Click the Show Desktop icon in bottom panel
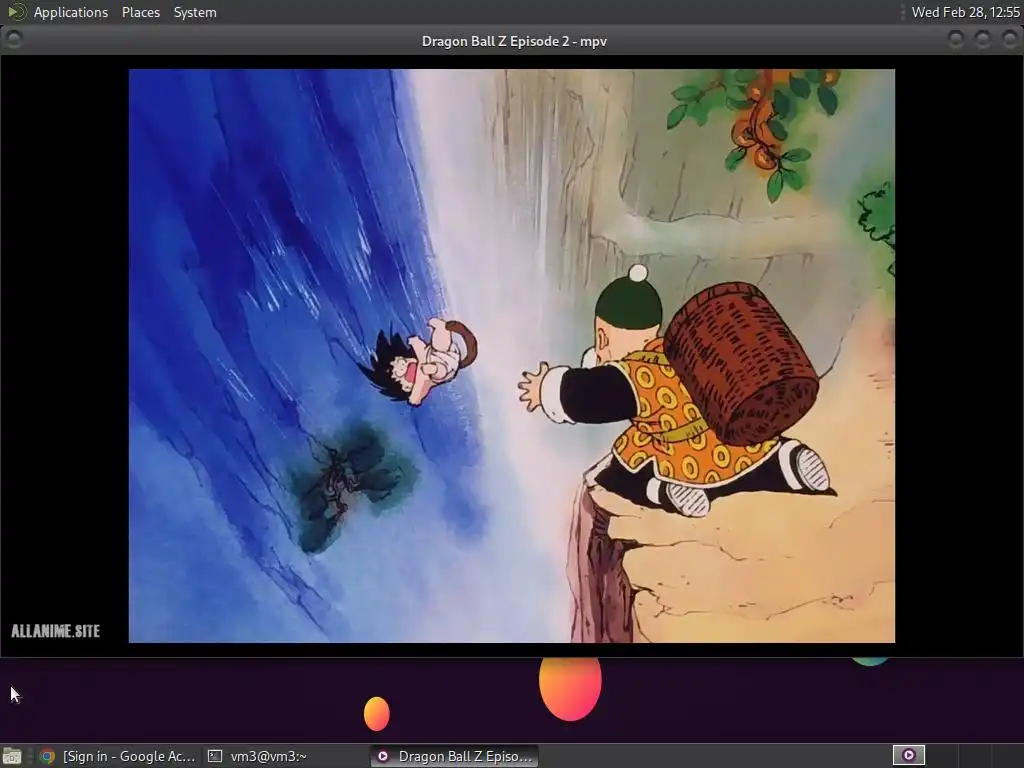 (12, 756)
